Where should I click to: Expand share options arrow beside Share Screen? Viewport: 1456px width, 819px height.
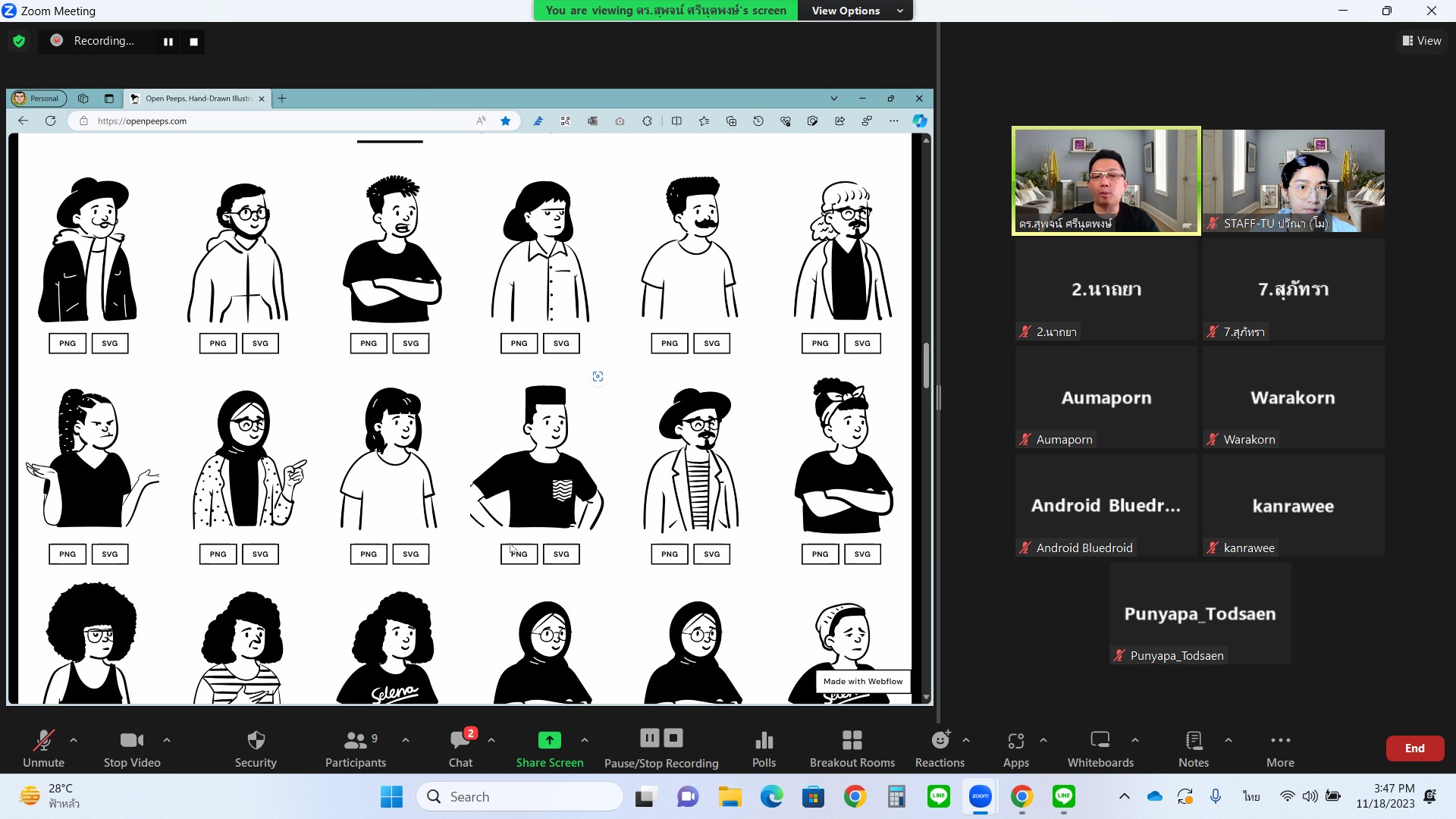(x=585, y=739)
